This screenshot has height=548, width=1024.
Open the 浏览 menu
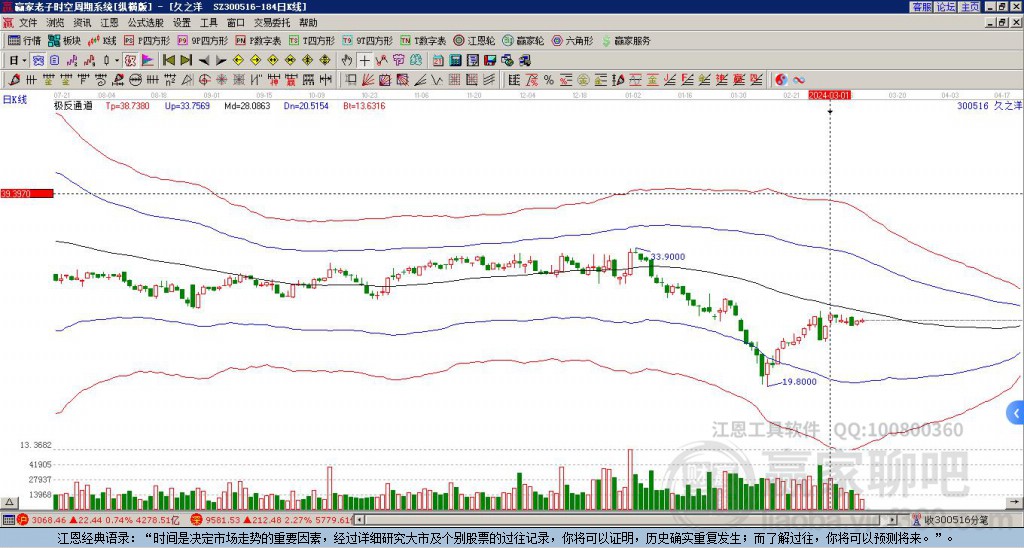tap(56, 23)
